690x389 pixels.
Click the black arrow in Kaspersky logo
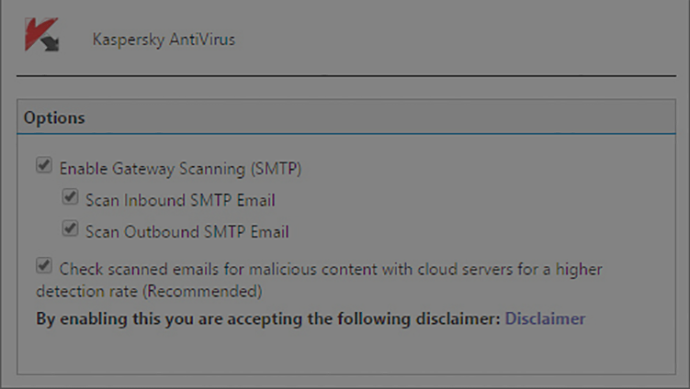click(51, 44)
